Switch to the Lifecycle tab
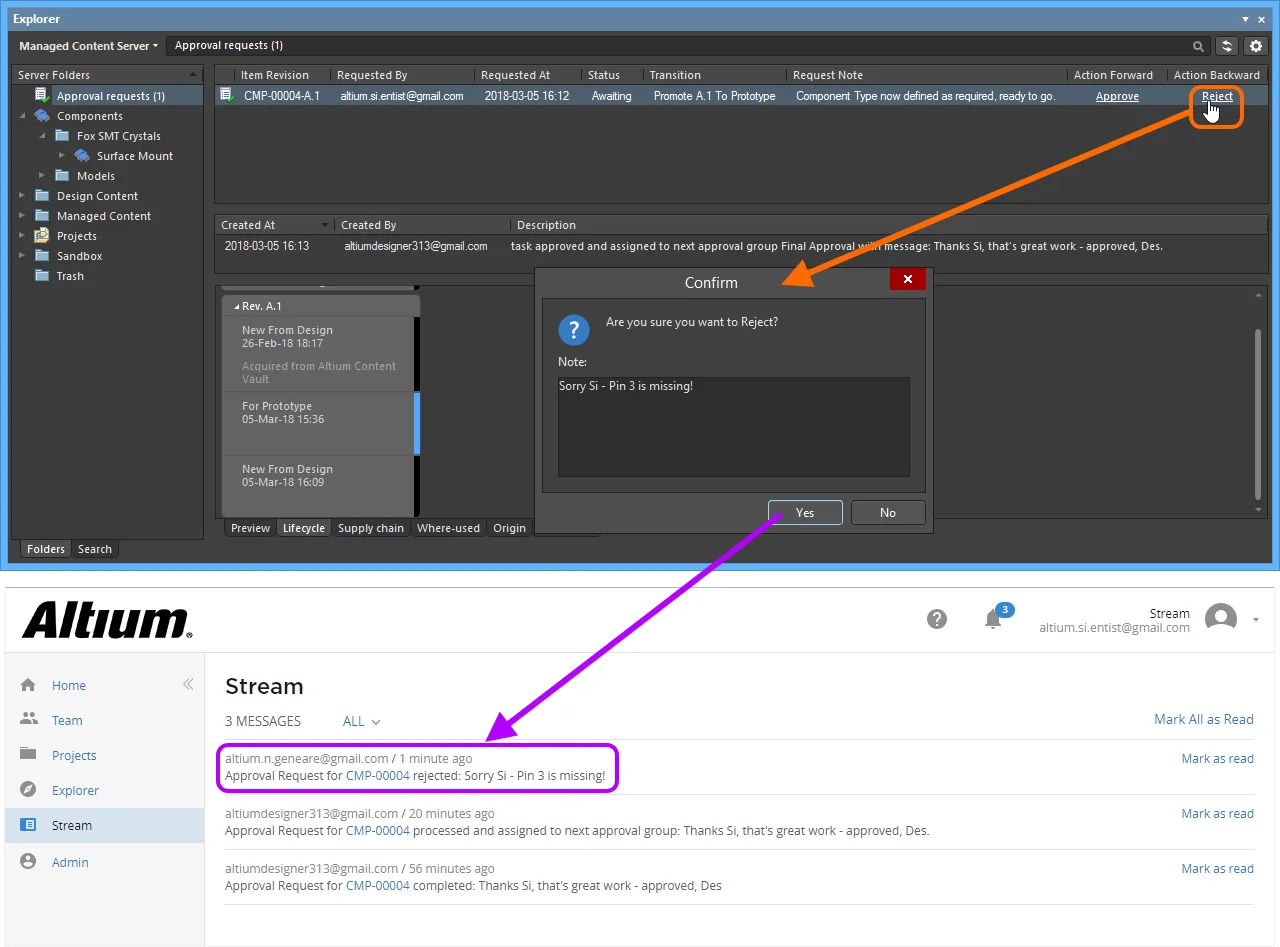 304,528
